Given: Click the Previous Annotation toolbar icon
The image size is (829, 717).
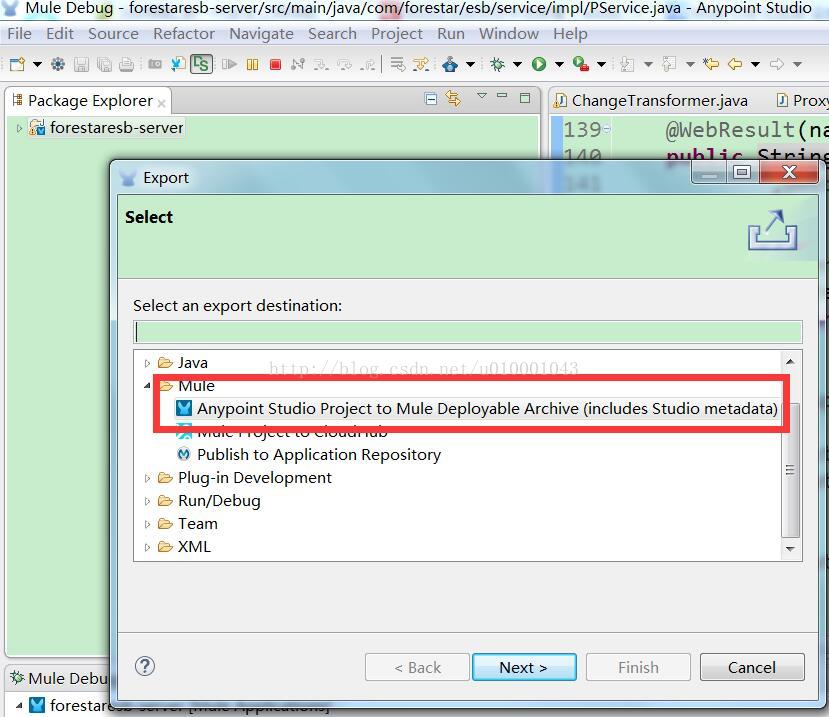Looking at the screenshot, I should point(669,65).
